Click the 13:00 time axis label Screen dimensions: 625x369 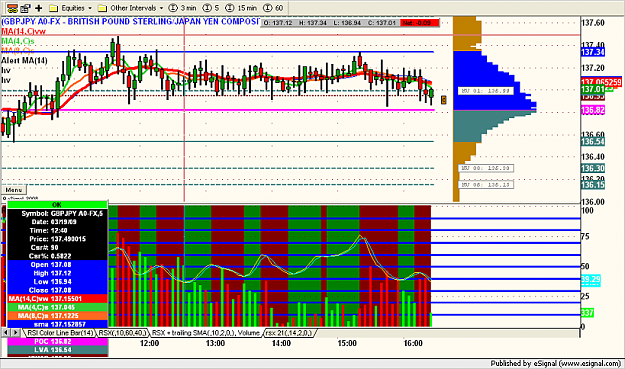coord(215,343)
